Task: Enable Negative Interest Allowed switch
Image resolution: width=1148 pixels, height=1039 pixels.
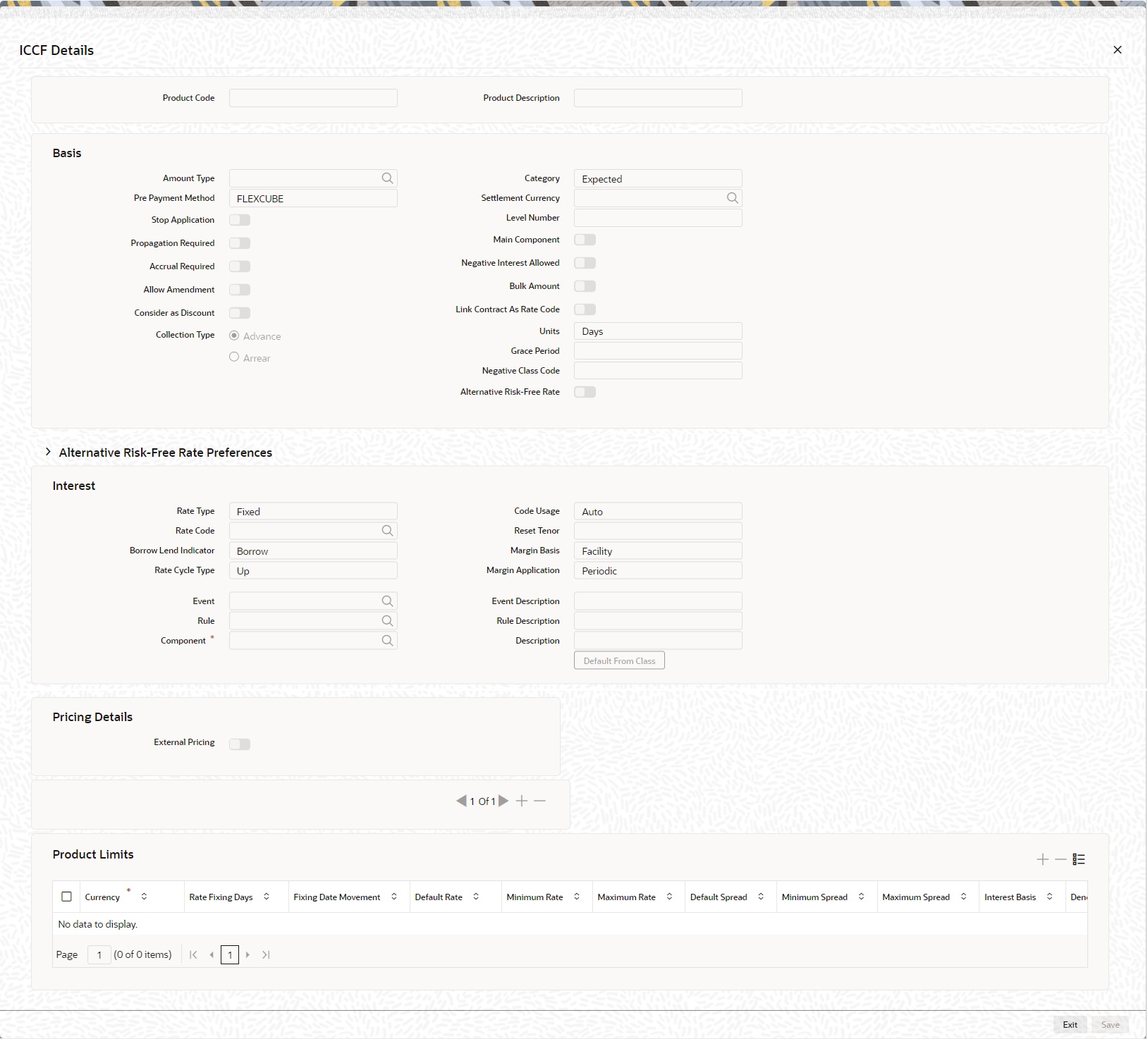Action: pyautogui.click(x=585, y=263)
